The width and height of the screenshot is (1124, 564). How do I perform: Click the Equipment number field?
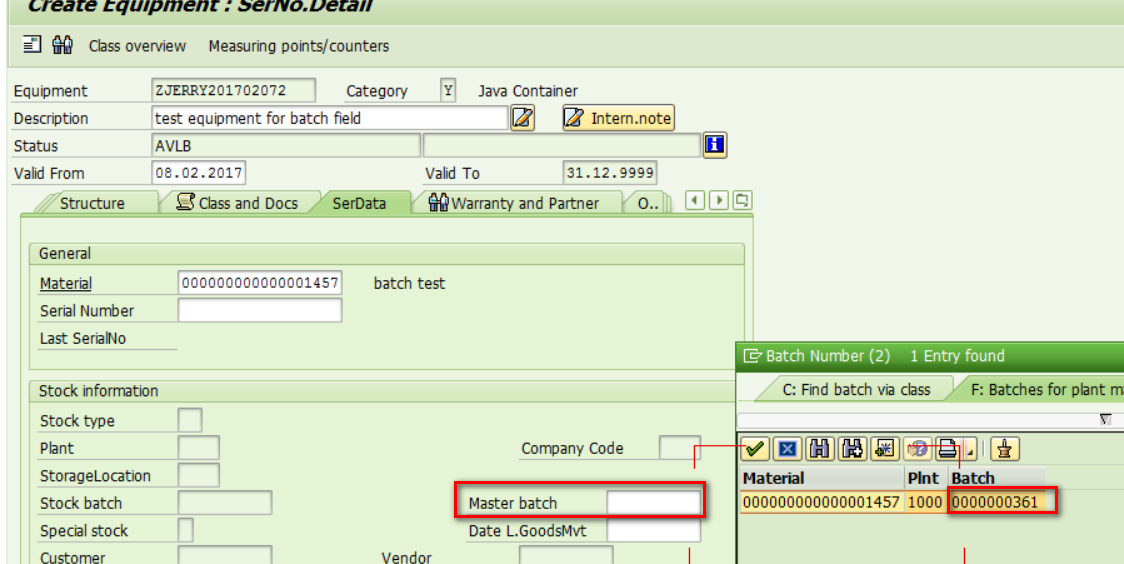[233, 90]
